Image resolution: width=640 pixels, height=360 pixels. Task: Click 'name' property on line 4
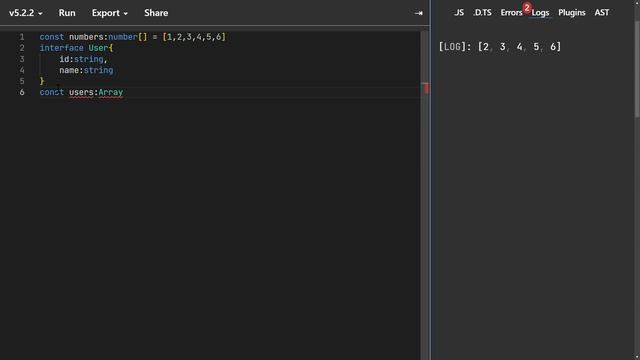coord(69,70)
